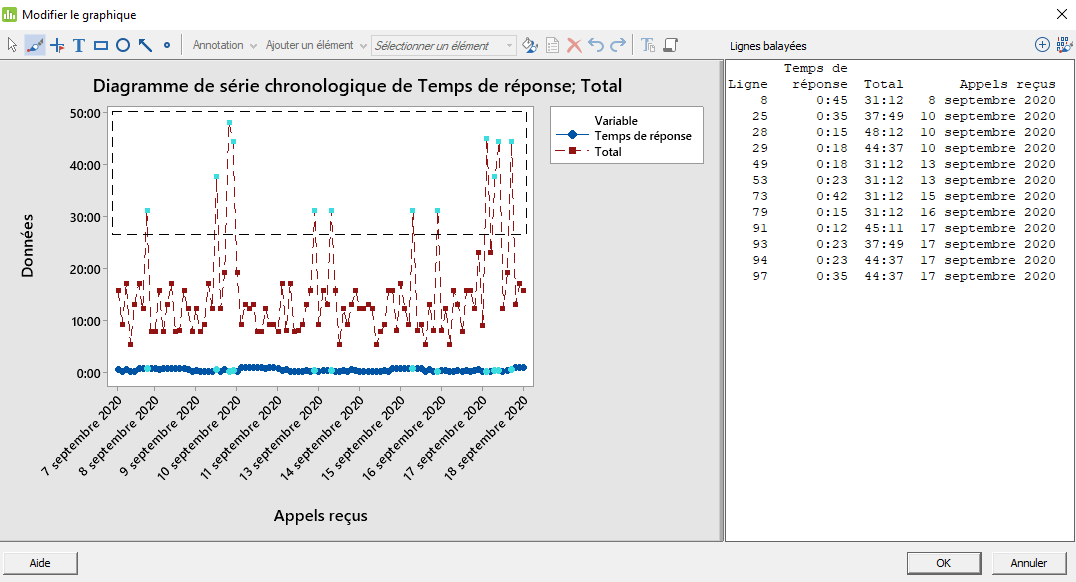Click the Appels reçus column header
1076x582 pixels.
click(x=1007, y=84)
